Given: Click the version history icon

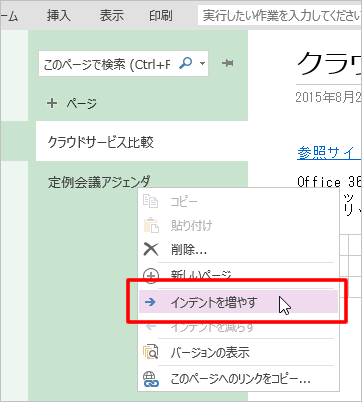Looking at the screenshot, I should [151, 352].
